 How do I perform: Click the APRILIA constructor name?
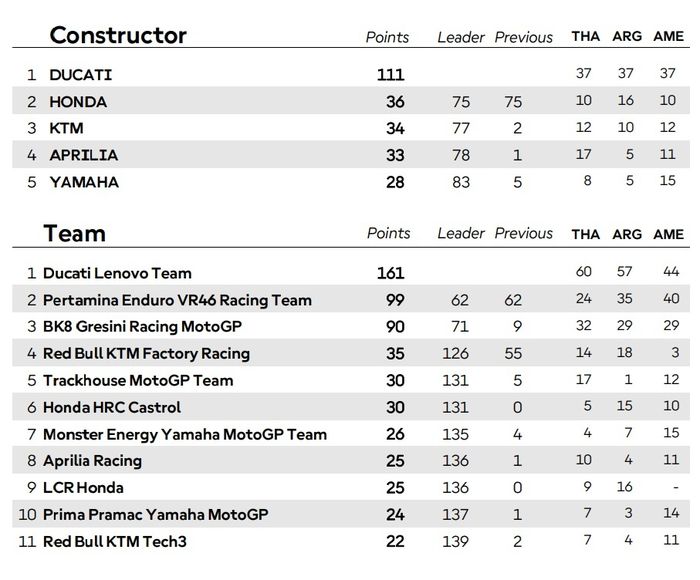coord(83,155)
